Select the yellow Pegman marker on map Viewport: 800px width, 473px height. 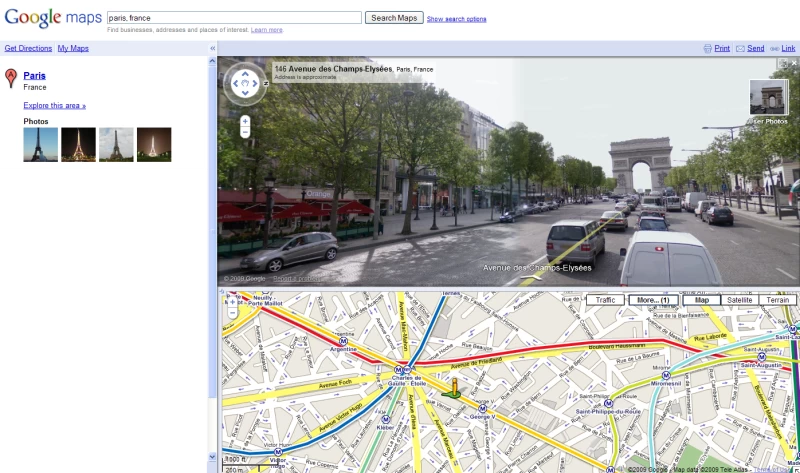[453, 387]
